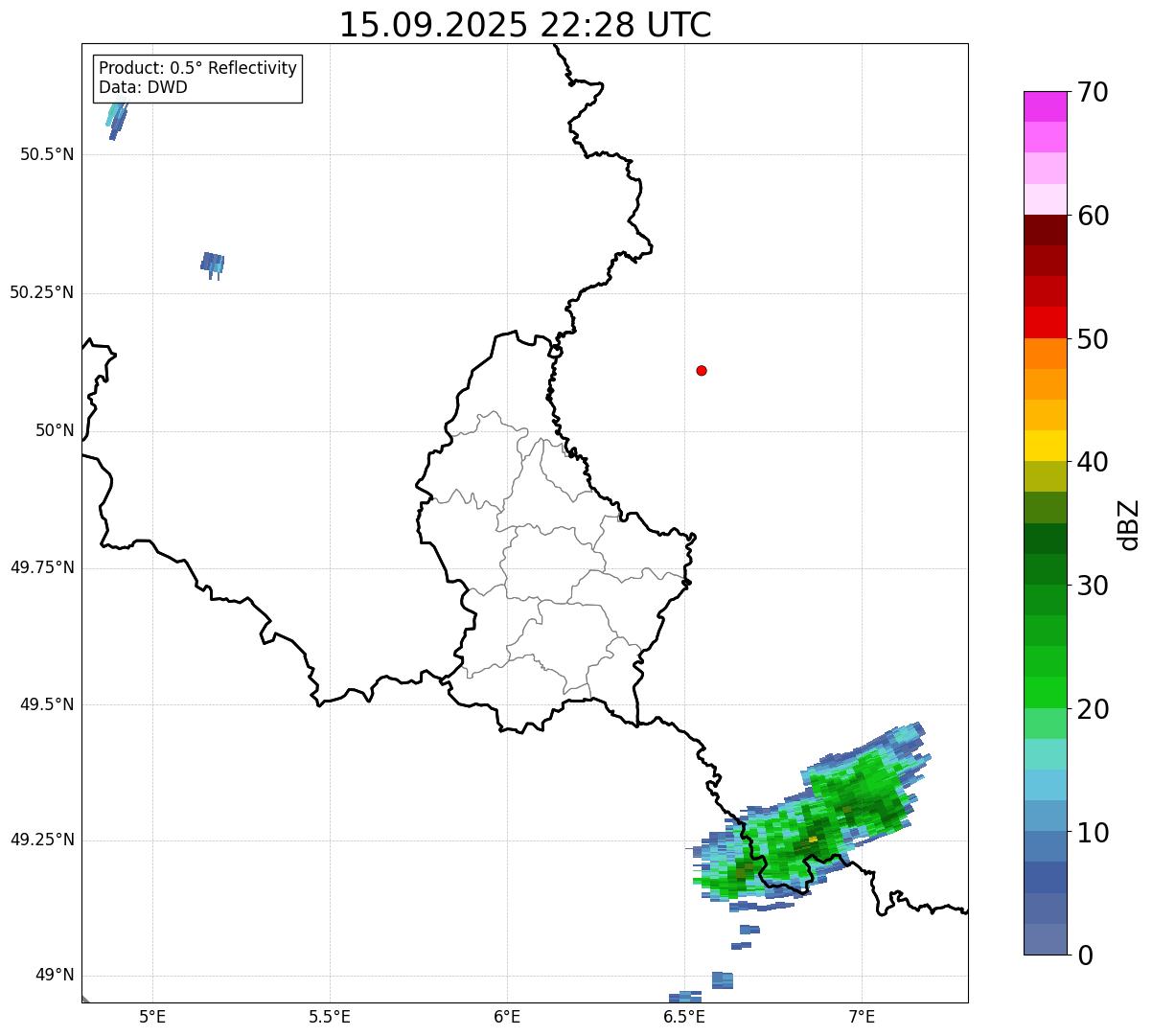
Task: Pick the turquoise swatch just below the mint green
Action: coord(1046,754)
